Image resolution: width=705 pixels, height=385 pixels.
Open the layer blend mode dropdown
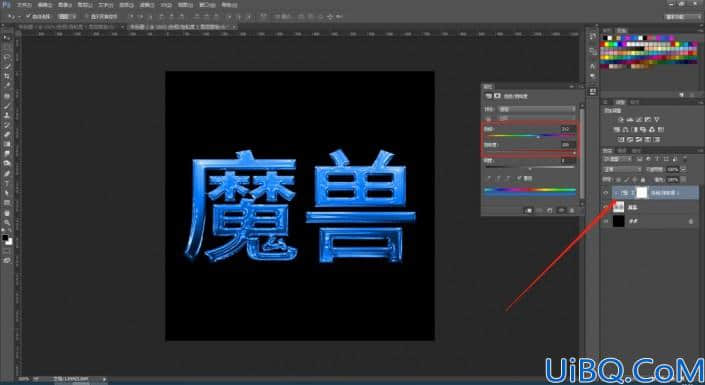tap(622, 170)
